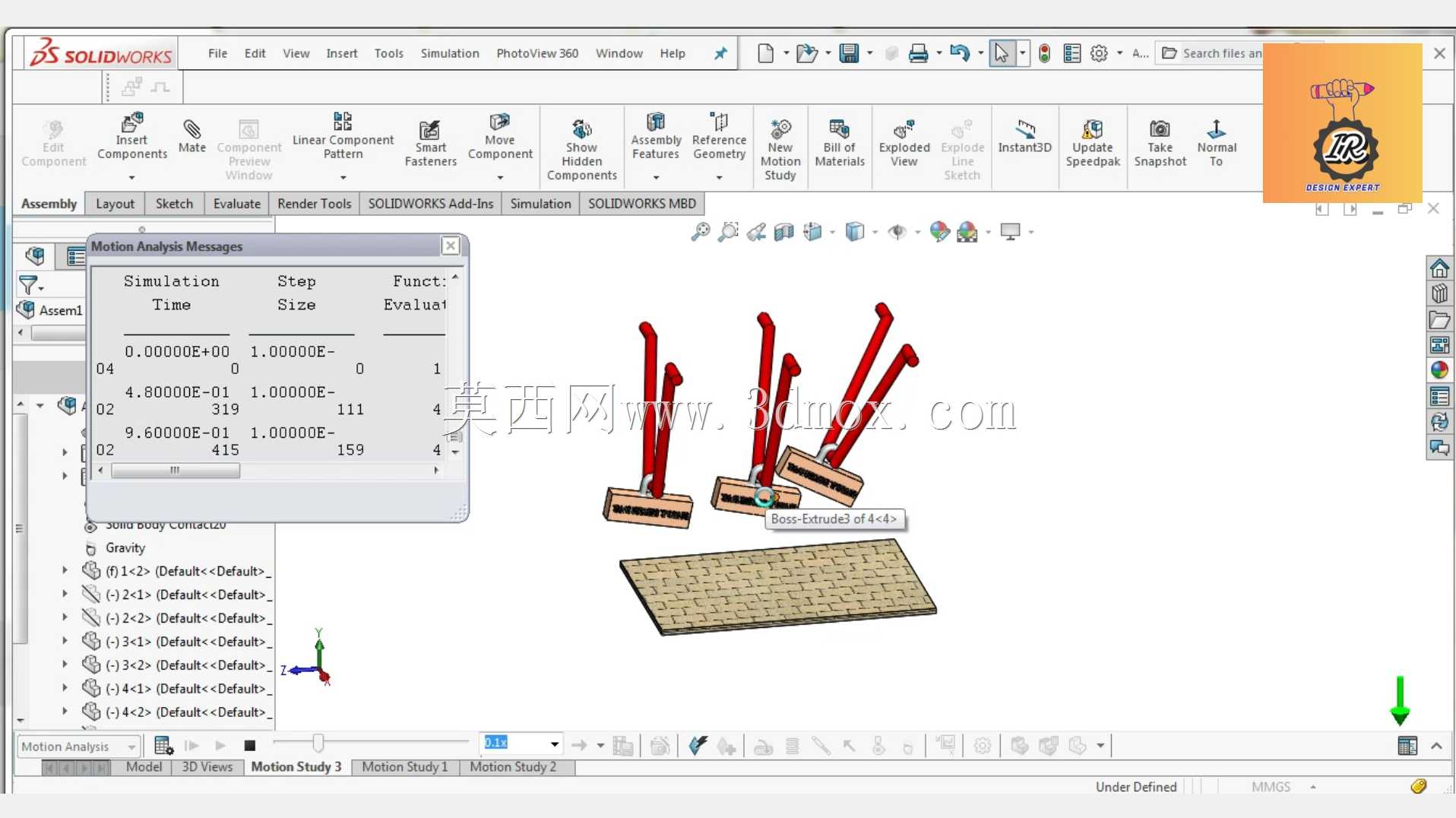Click Edit Appearance color ball icon

(x=939, y=232)
